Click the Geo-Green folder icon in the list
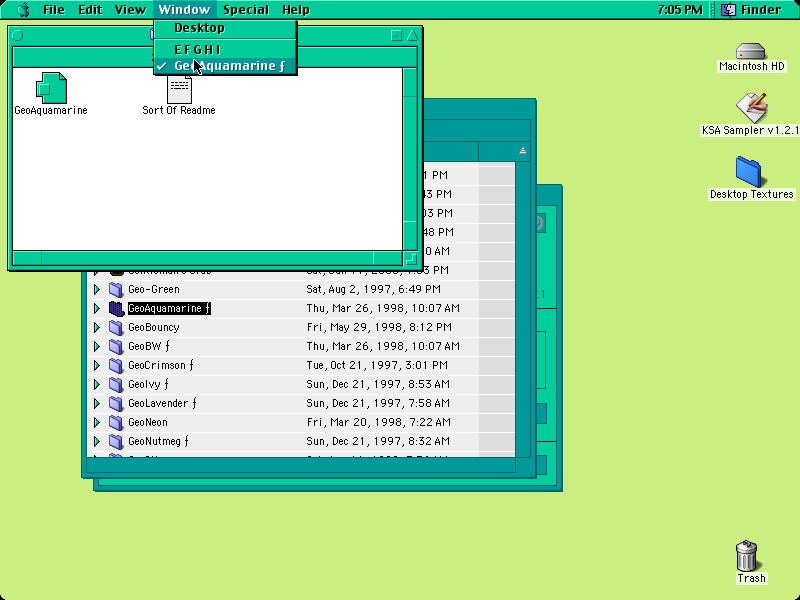 116,289
